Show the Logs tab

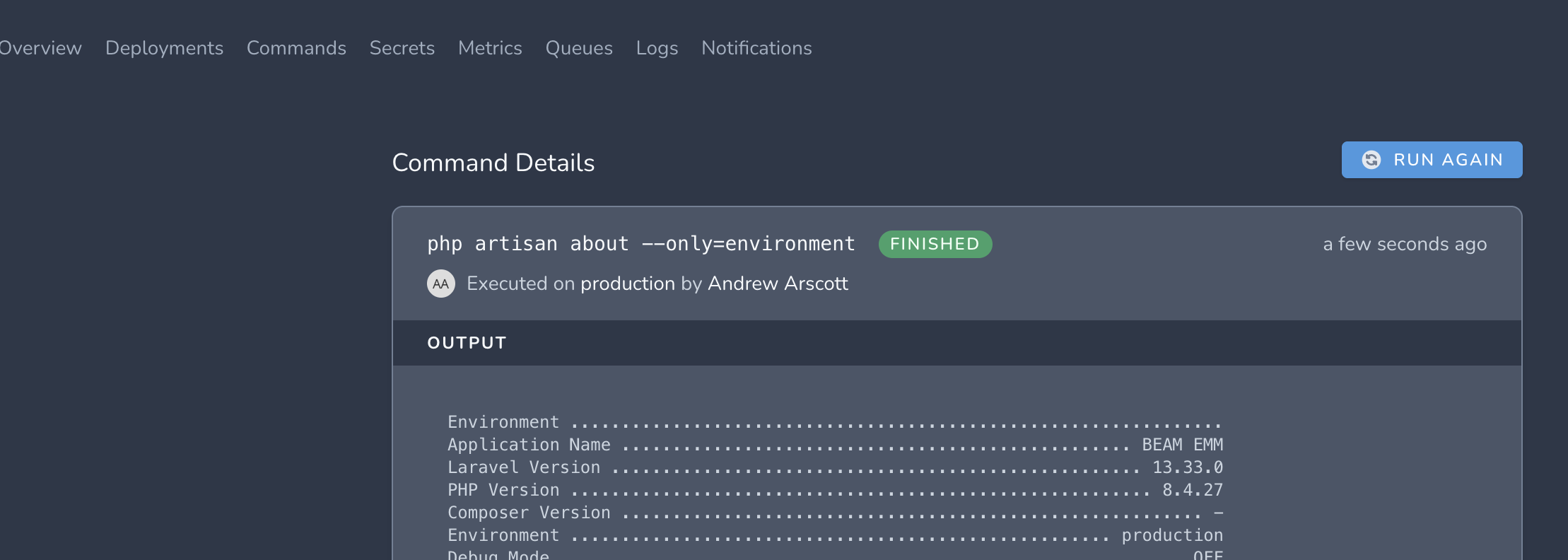(657, 48)
